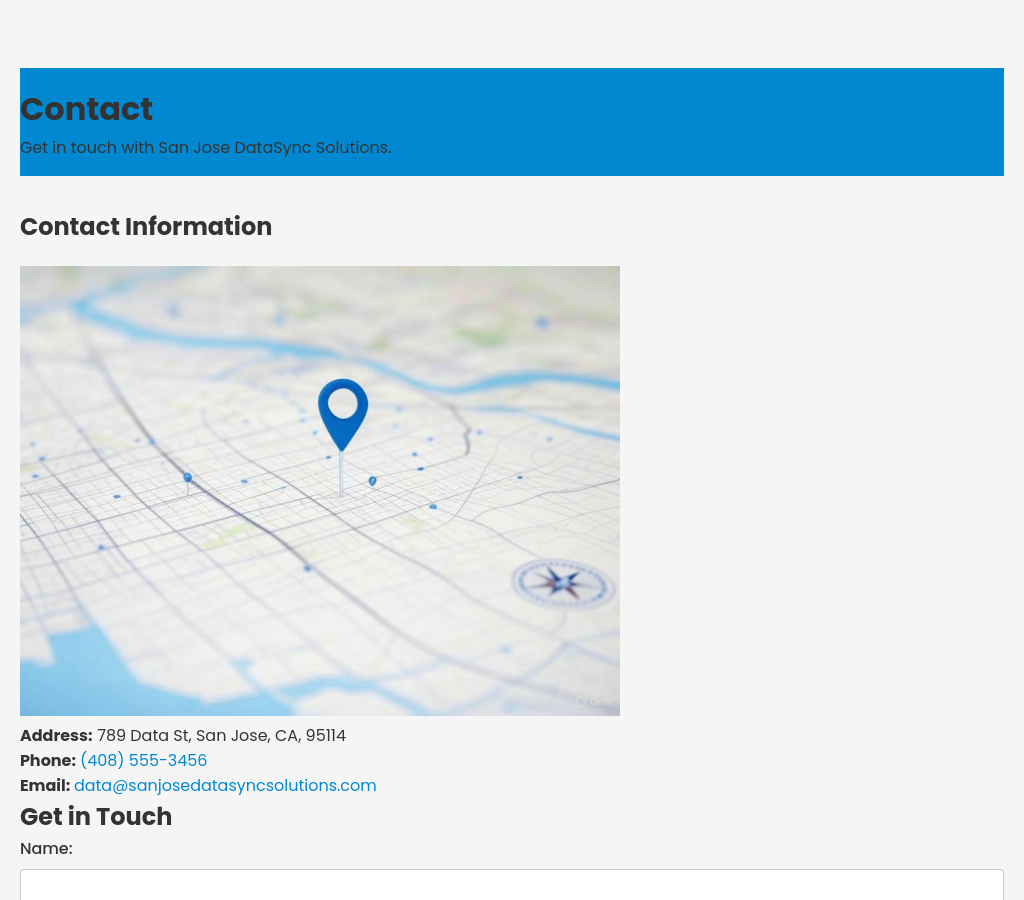Click the street address 789 Data St text
The height and width of the screenshot is (900, 1024).
pos(221,736)
